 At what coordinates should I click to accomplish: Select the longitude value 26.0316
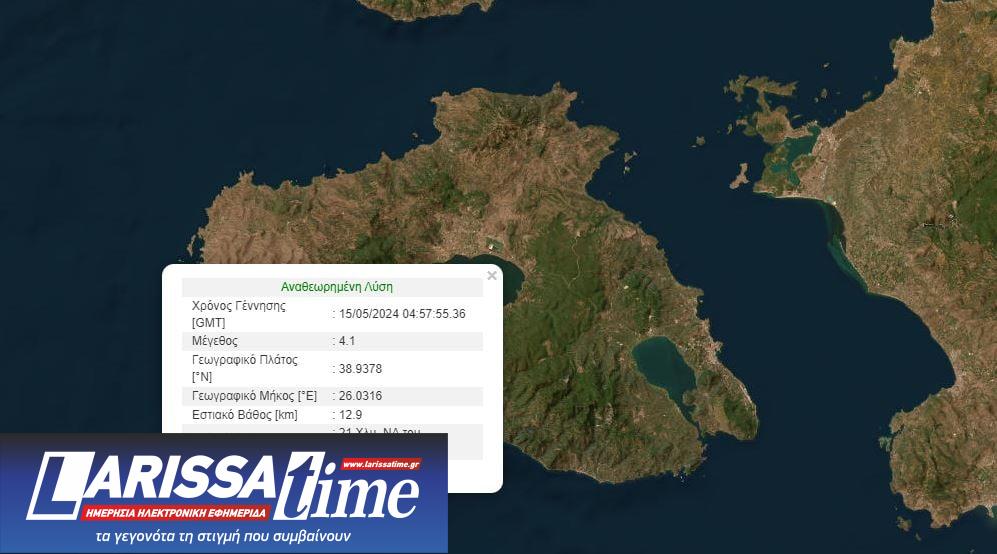point(361,396)
